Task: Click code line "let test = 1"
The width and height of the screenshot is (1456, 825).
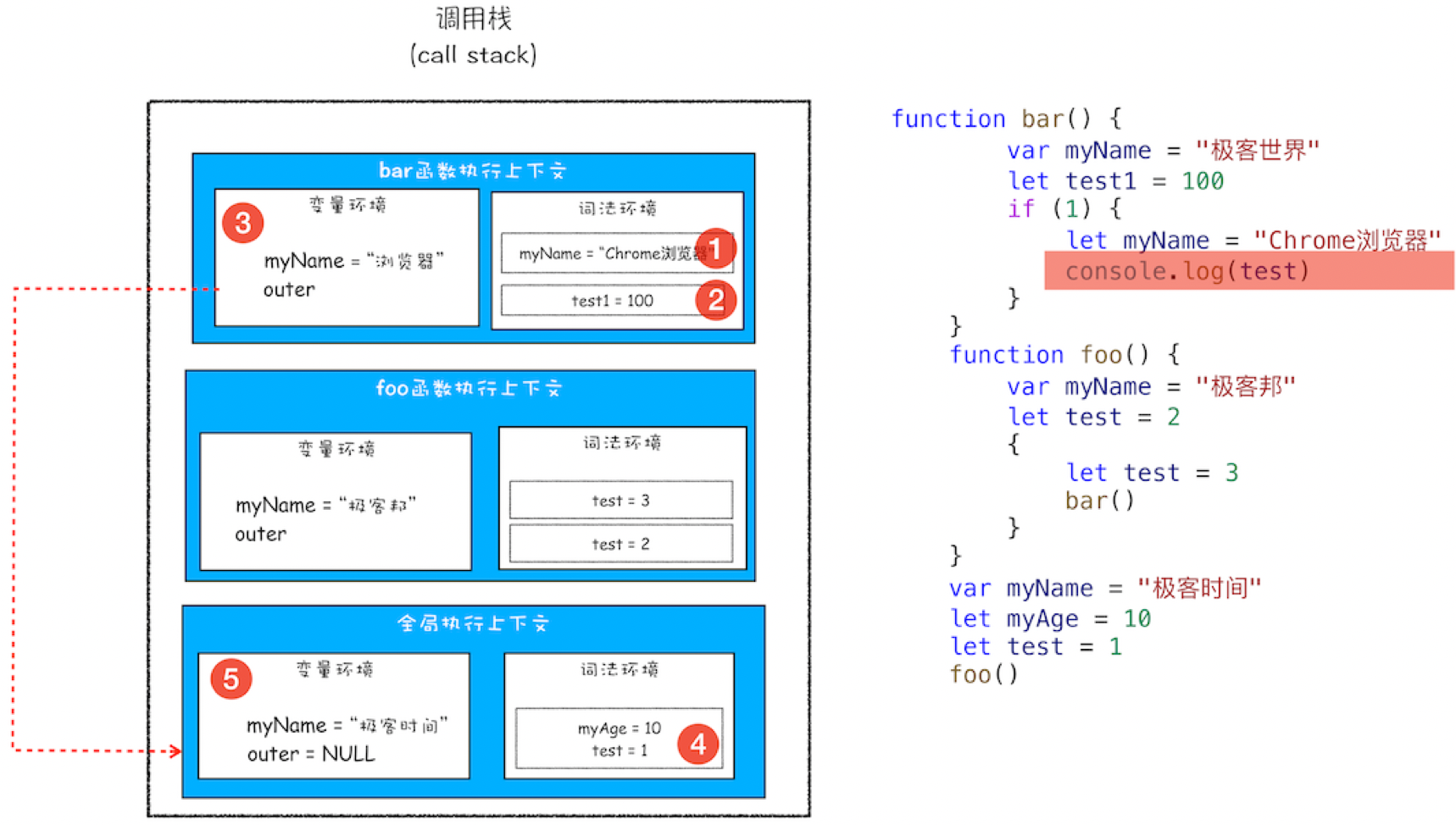Action: pos(1036,646)
